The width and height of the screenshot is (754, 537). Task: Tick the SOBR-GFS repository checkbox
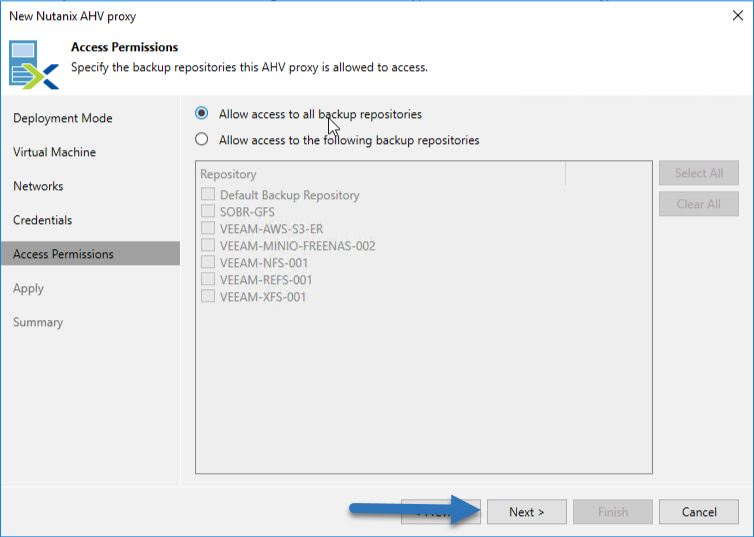(208, 211)
